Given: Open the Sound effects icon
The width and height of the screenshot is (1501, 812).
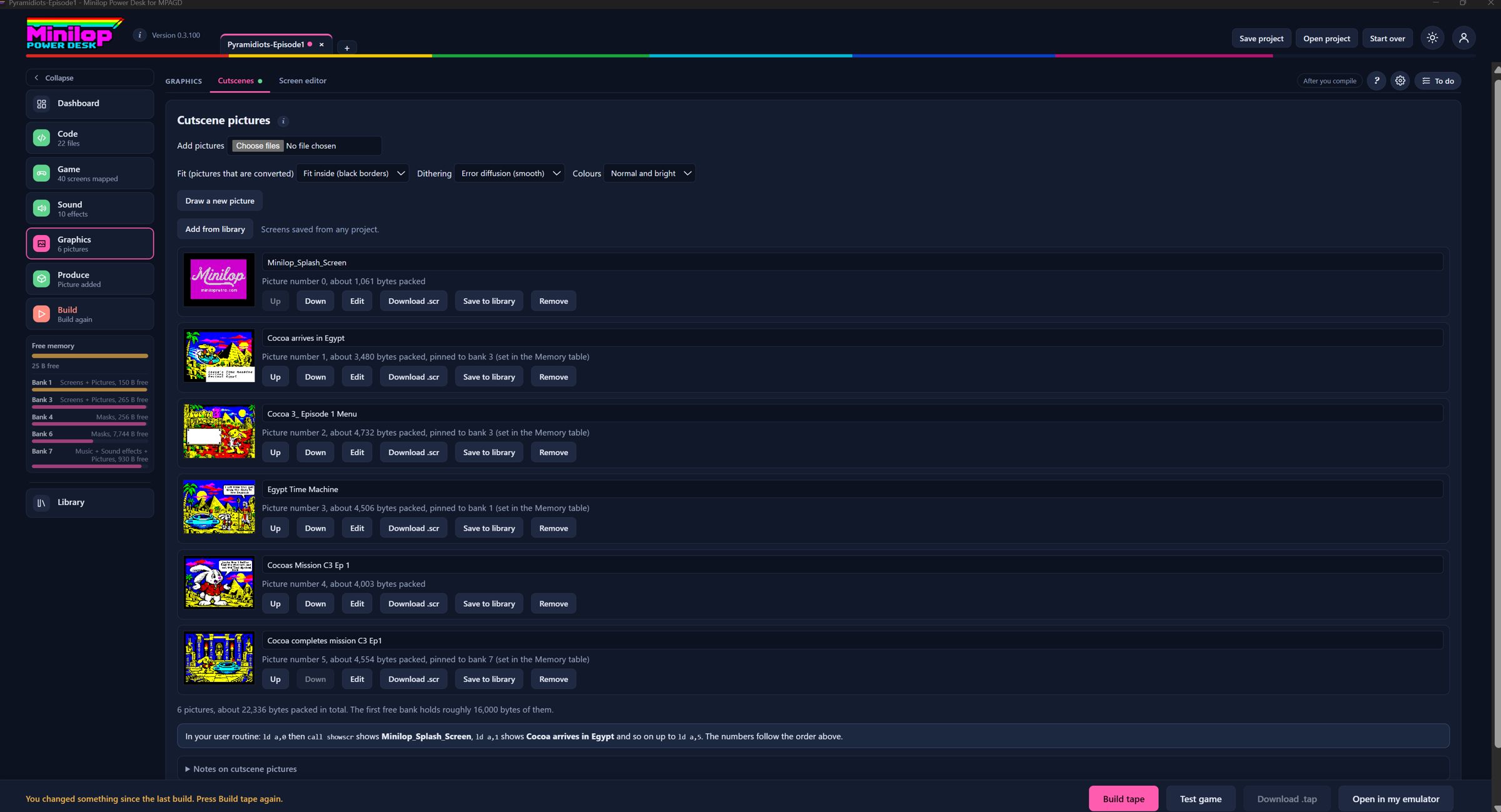Looking at the screenshot, I should (41, 208).
